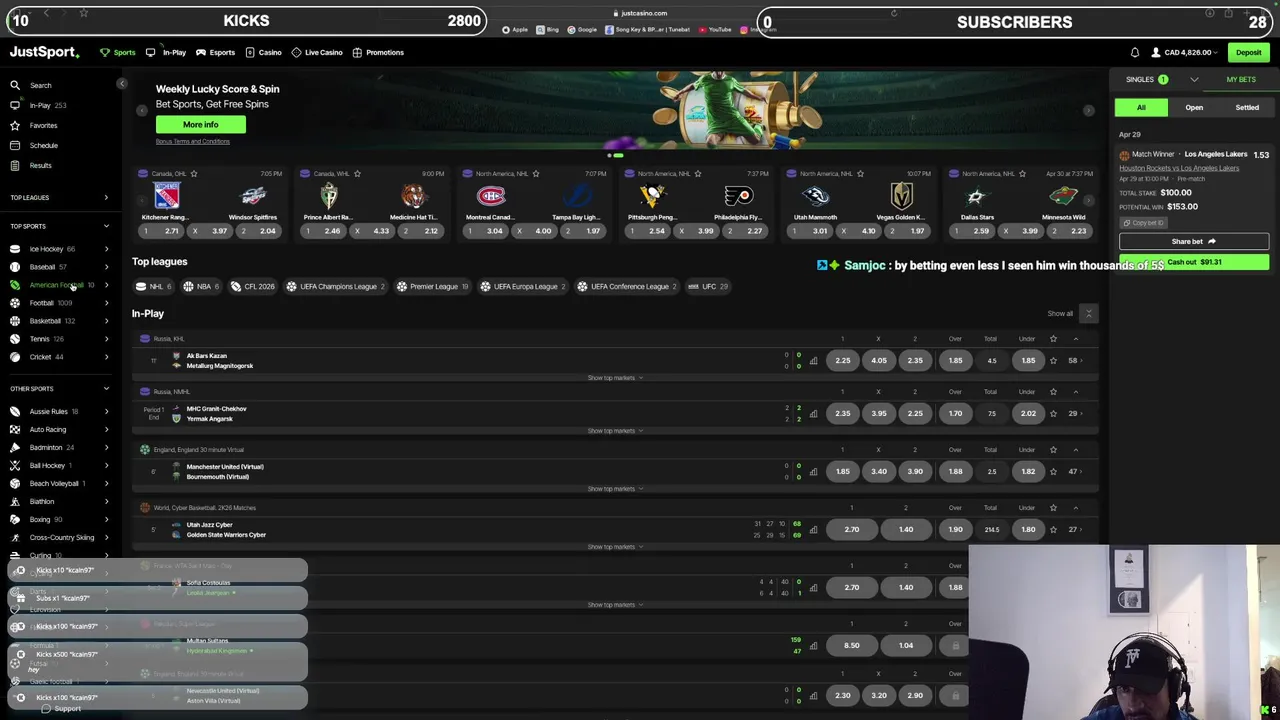The width and height of the screenshot is (1280, 720).
Task: Open Bonus Terms and Conditions link
Action: (193, 141)
